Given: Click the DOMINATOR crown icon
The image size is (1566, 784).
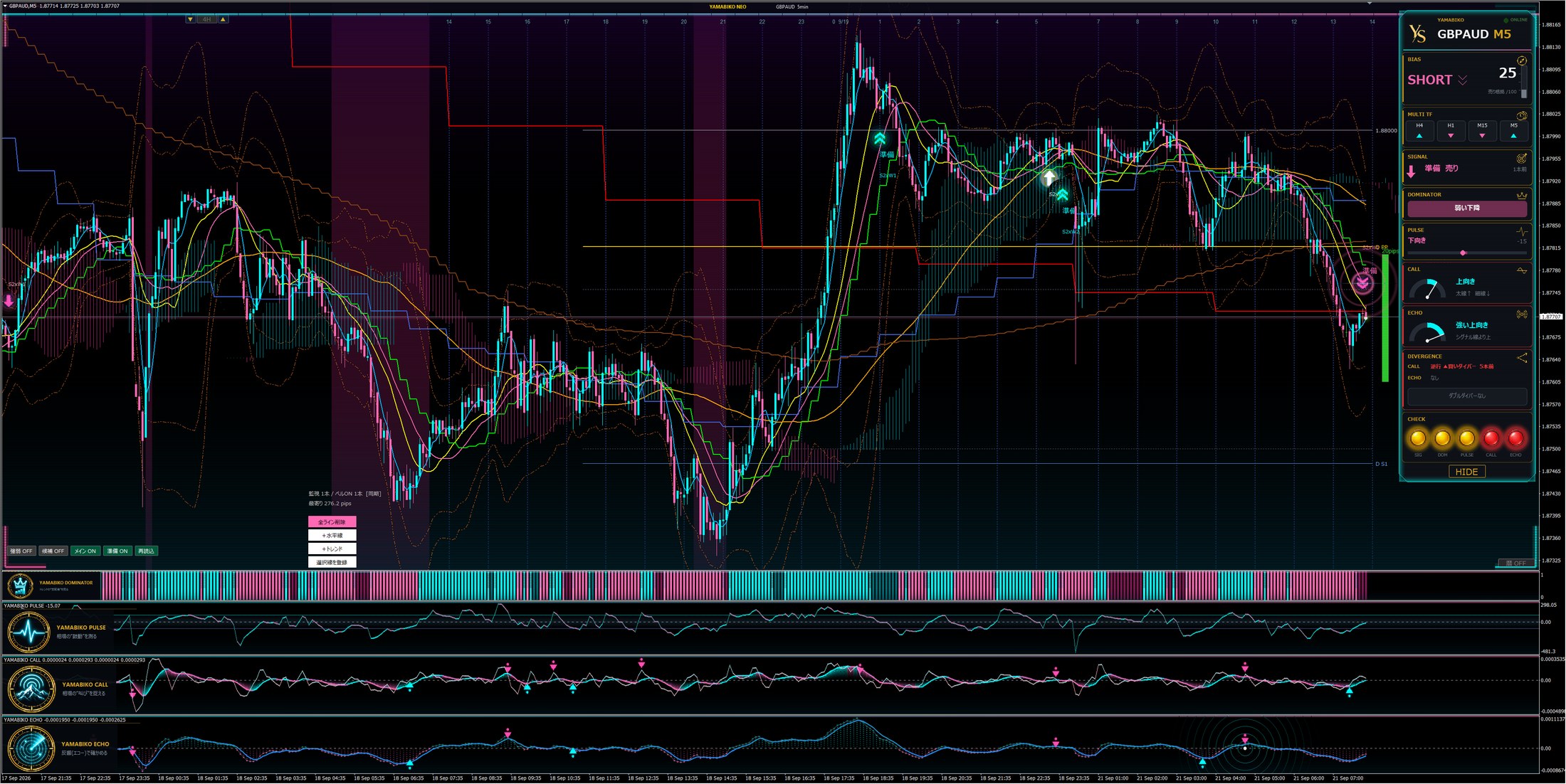Looking at the screenshot, I should (1522, 195).
